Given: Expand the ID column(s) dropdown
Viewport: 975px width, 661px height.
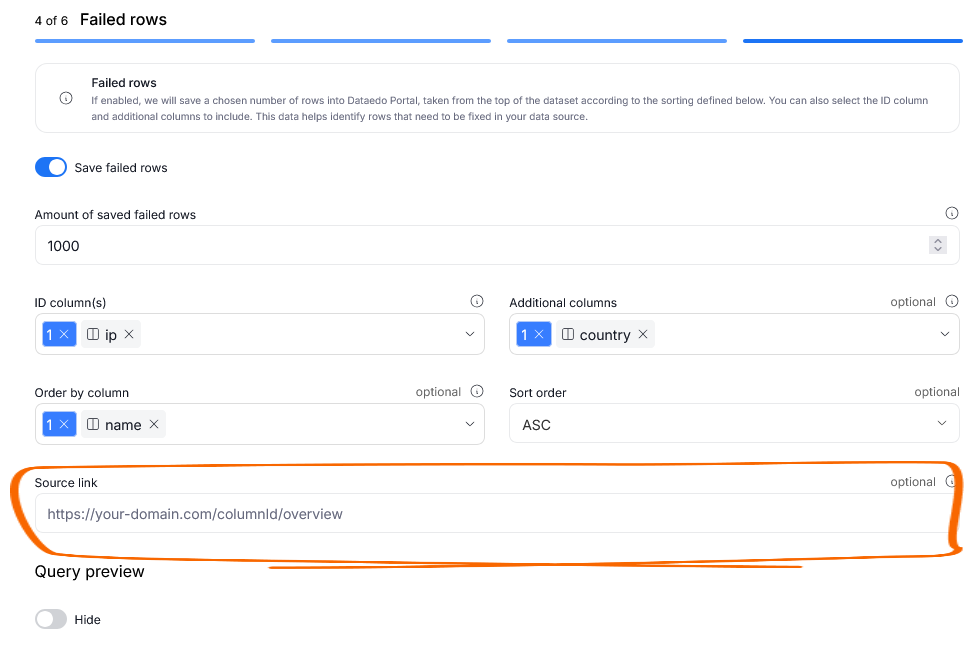Looking at the screenshot, I should tap(470, 335).
